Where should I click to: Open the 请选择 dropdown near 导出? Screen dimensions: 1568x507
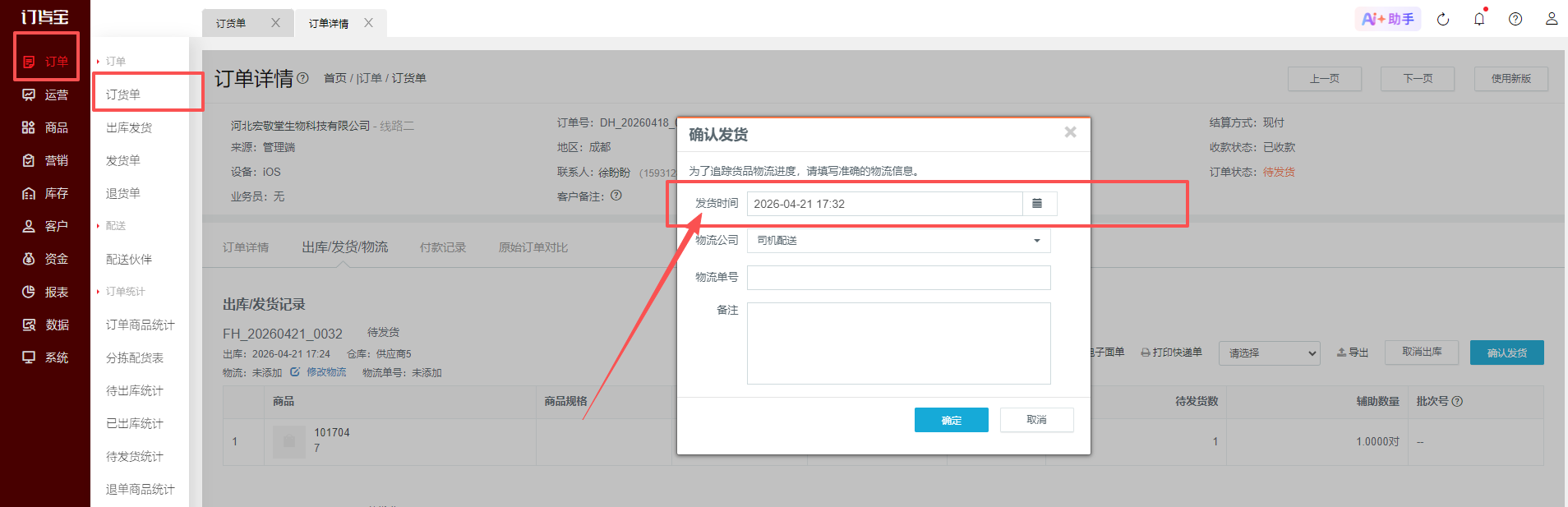click(1270, 353)
